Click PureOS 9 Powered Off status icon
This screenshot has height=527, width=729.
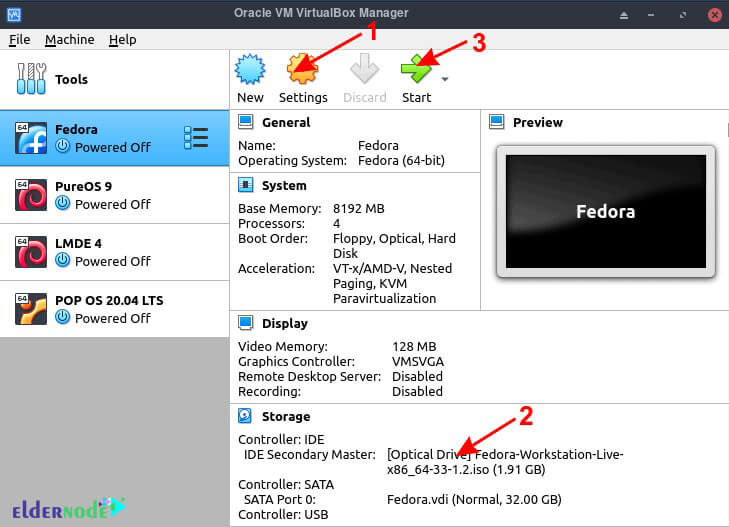pyautogui.click(x=62, y=204)
